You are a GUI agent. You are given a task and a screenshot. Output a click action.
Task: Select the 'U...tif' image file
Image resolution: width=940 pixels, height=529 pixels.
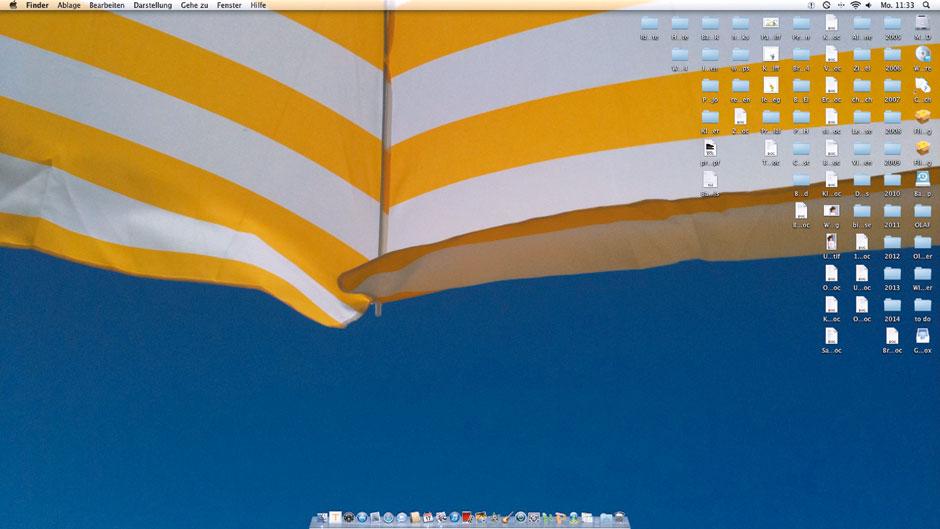831,247
